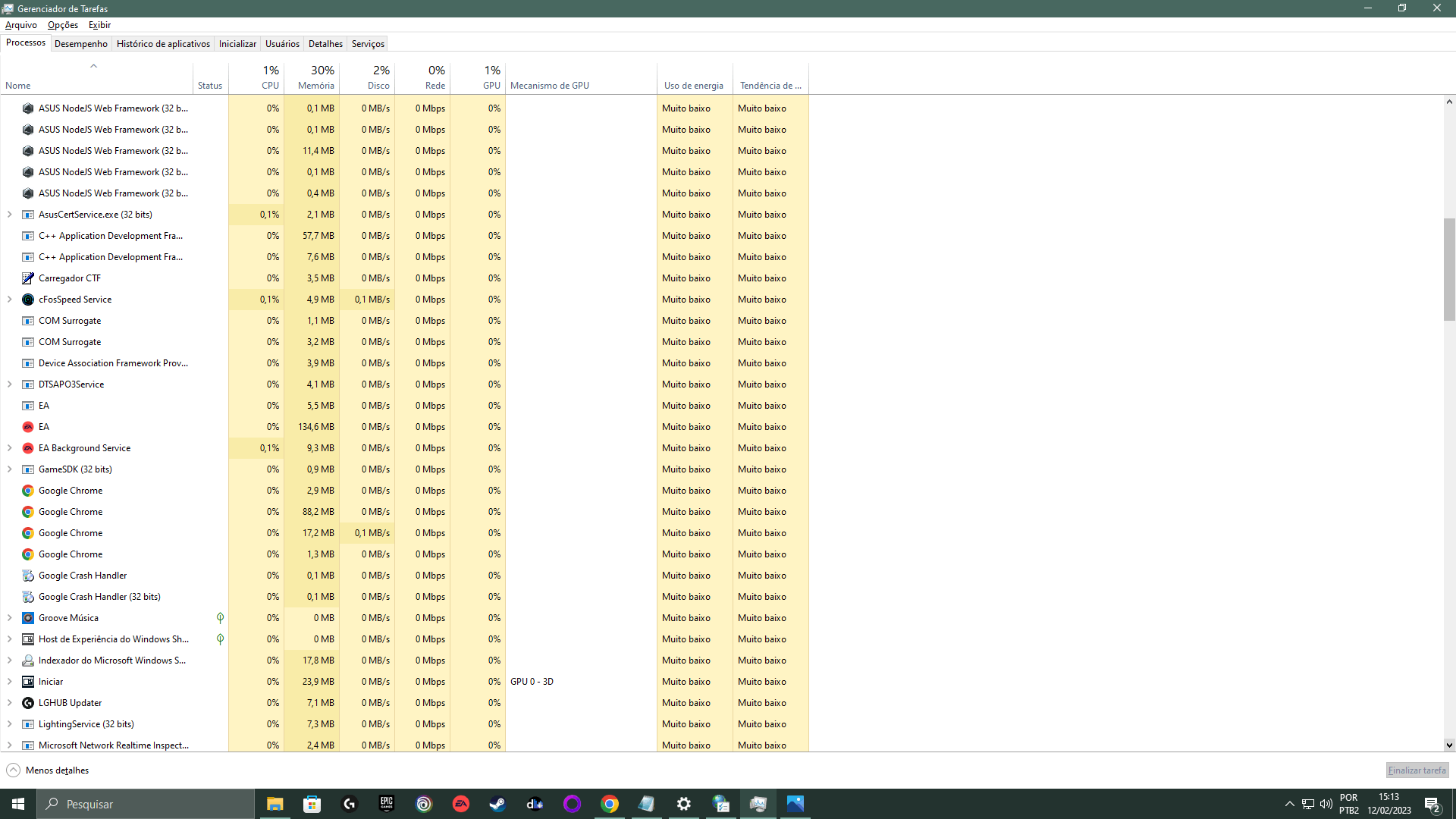Viewport: 1456px width, 819px height.
Task: Click the LGHUB Updater icon
Action: [x=28, y=703]
